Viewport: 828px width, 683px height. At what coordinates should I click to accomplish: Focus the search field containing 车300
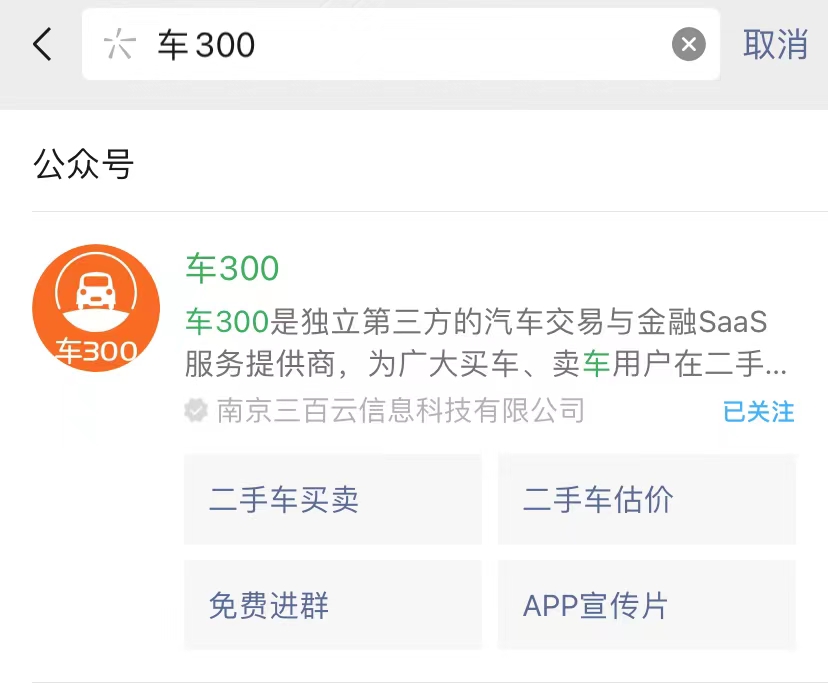click(400, 44)
